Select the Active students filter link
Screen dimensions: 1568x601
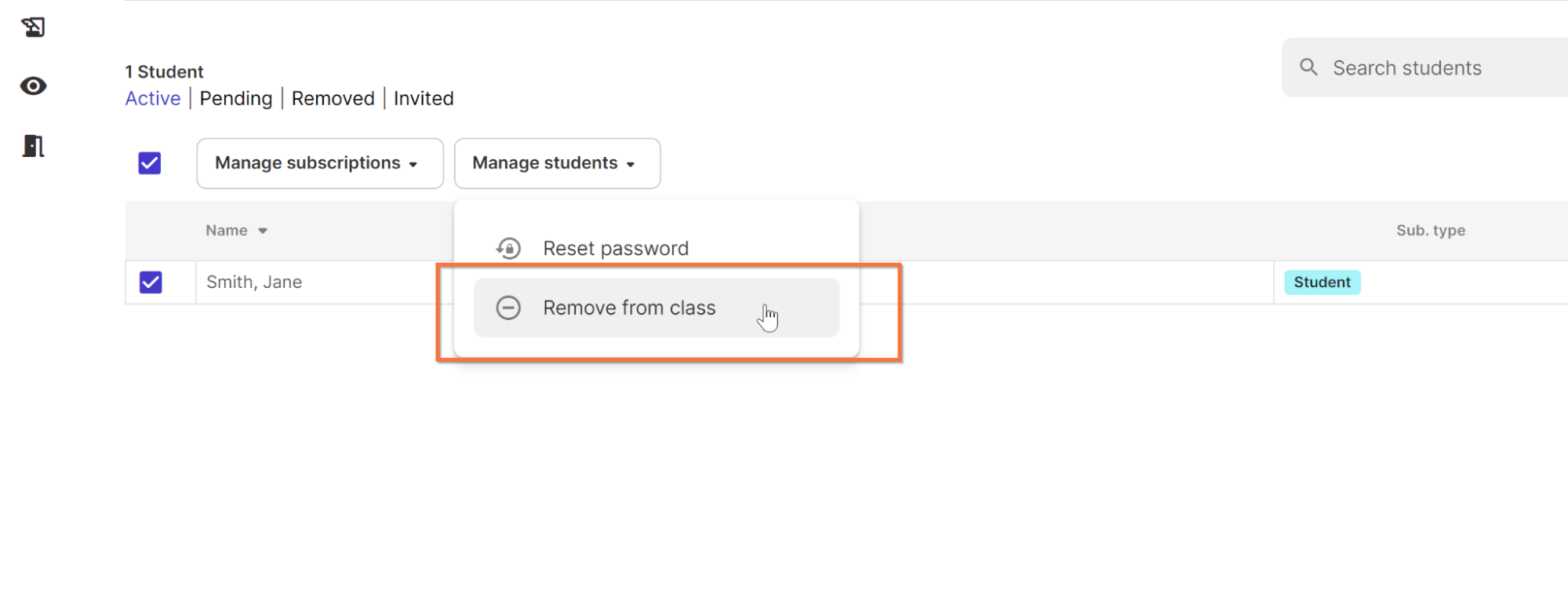click(x=153, y=99)
